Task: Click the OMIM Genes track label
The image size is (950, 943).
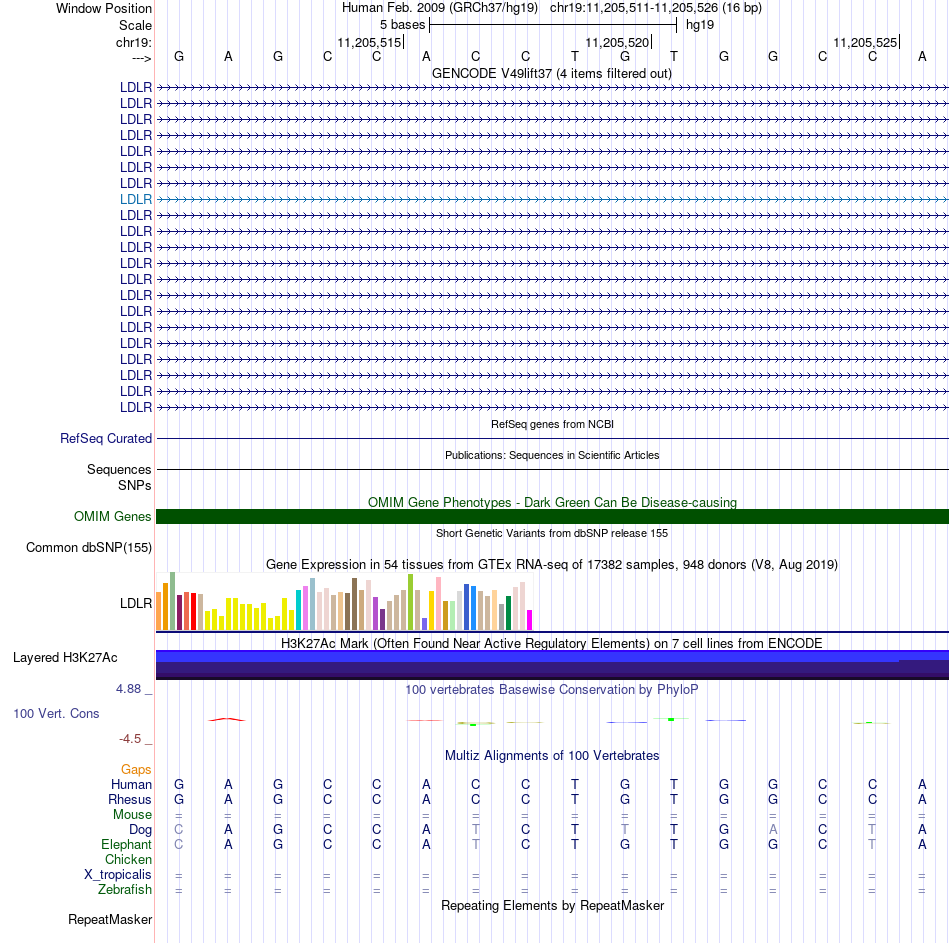Action: point(113,516)
